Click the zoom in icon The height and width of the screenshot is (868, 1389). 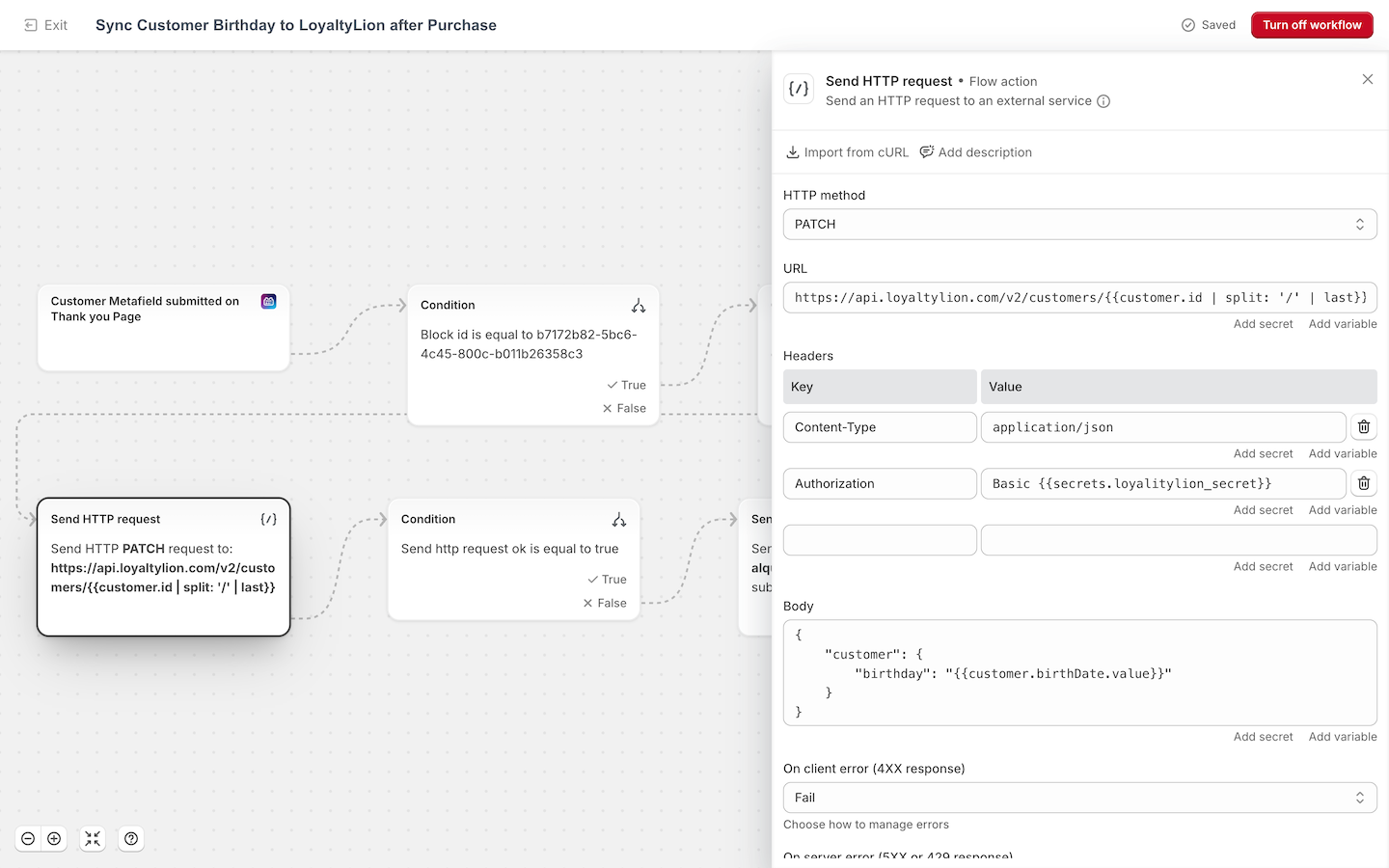coord(54,838)
